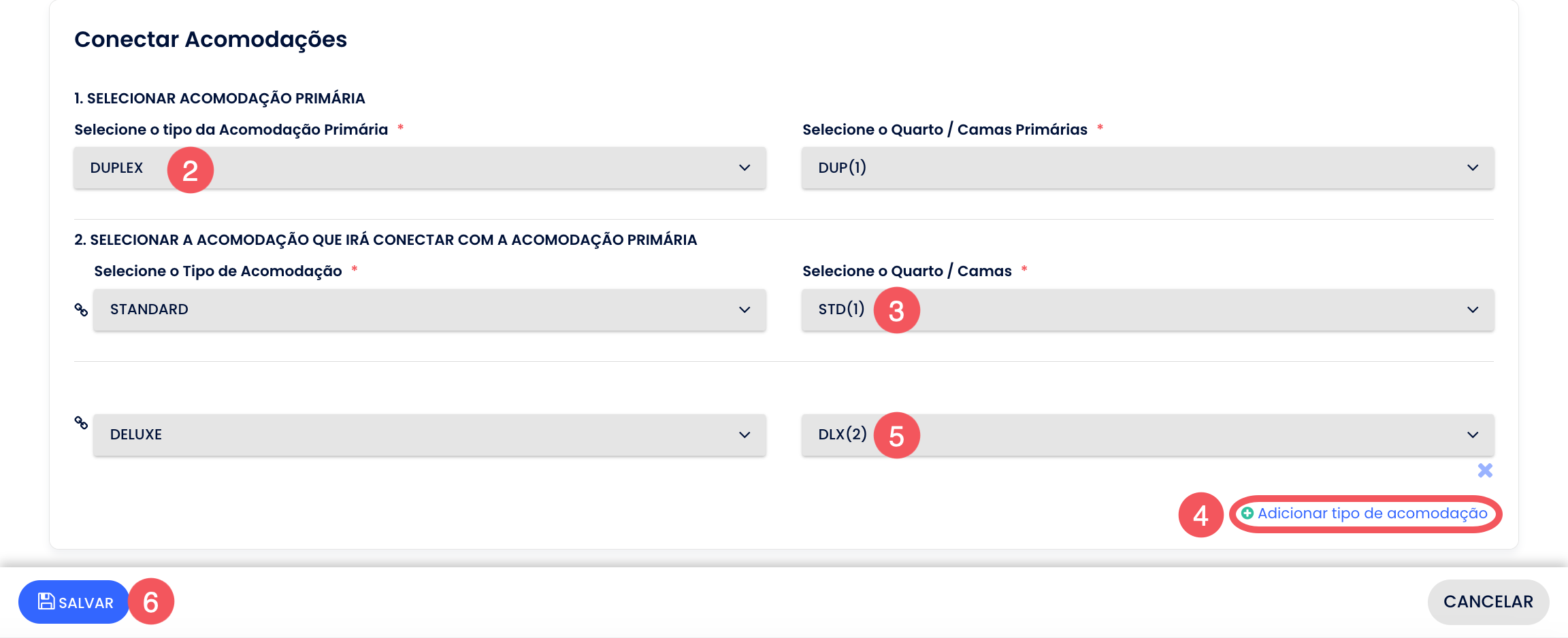Click the CANCELAR button
Viewport: 1568px width, 638px height.
pyautogui.click(x=1488, y=602)
